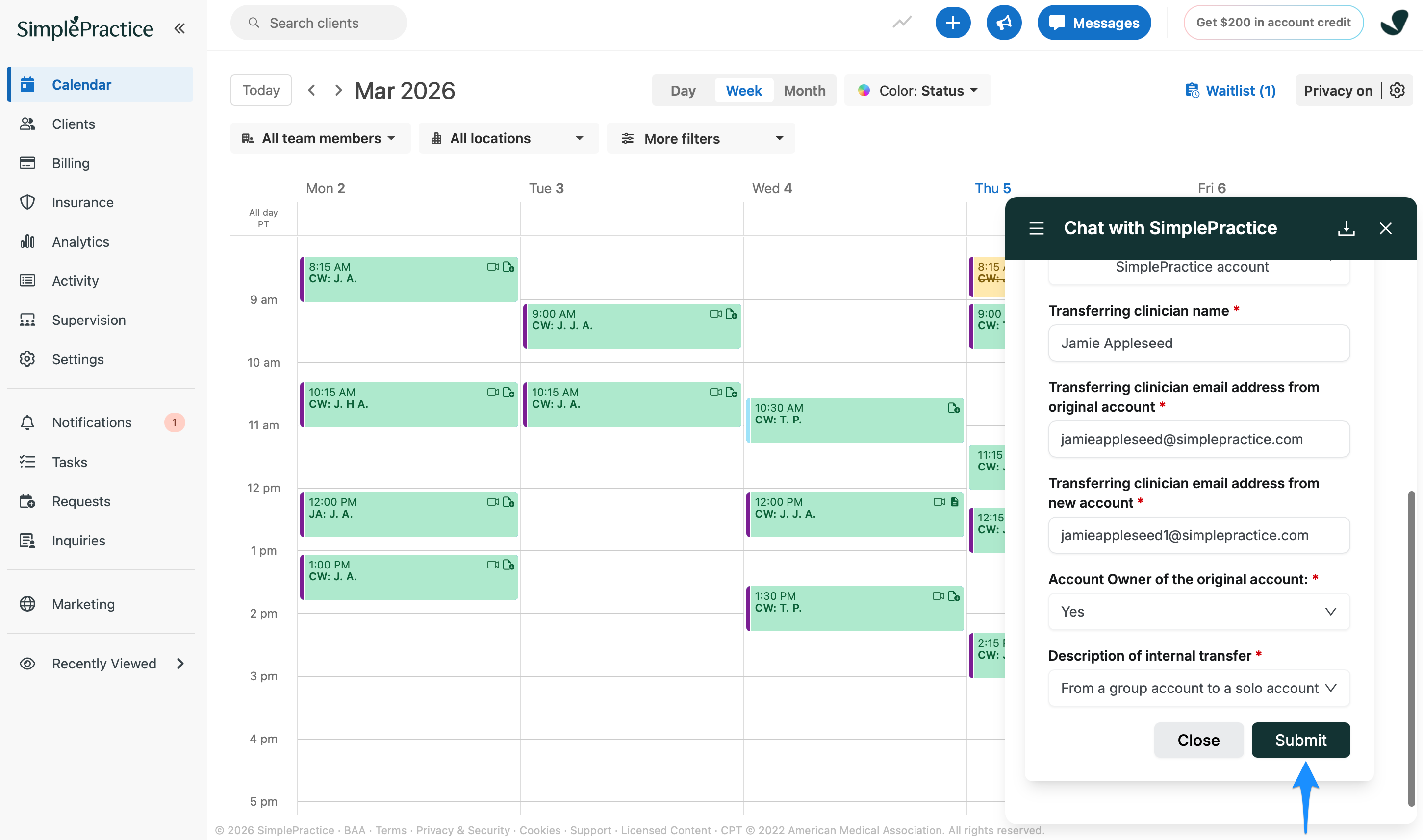The height and width of the screenshot is (840, 1423).
Task: Expand the All locations filter
Action: pos(508,138)
